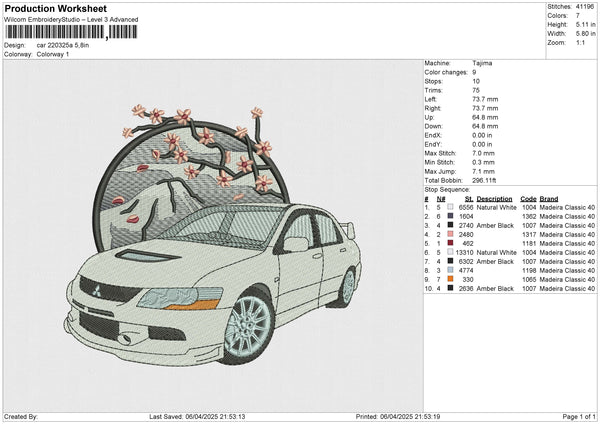
Task: Click the Up value '64.8 mm'
Action: (x=485, y=117)
